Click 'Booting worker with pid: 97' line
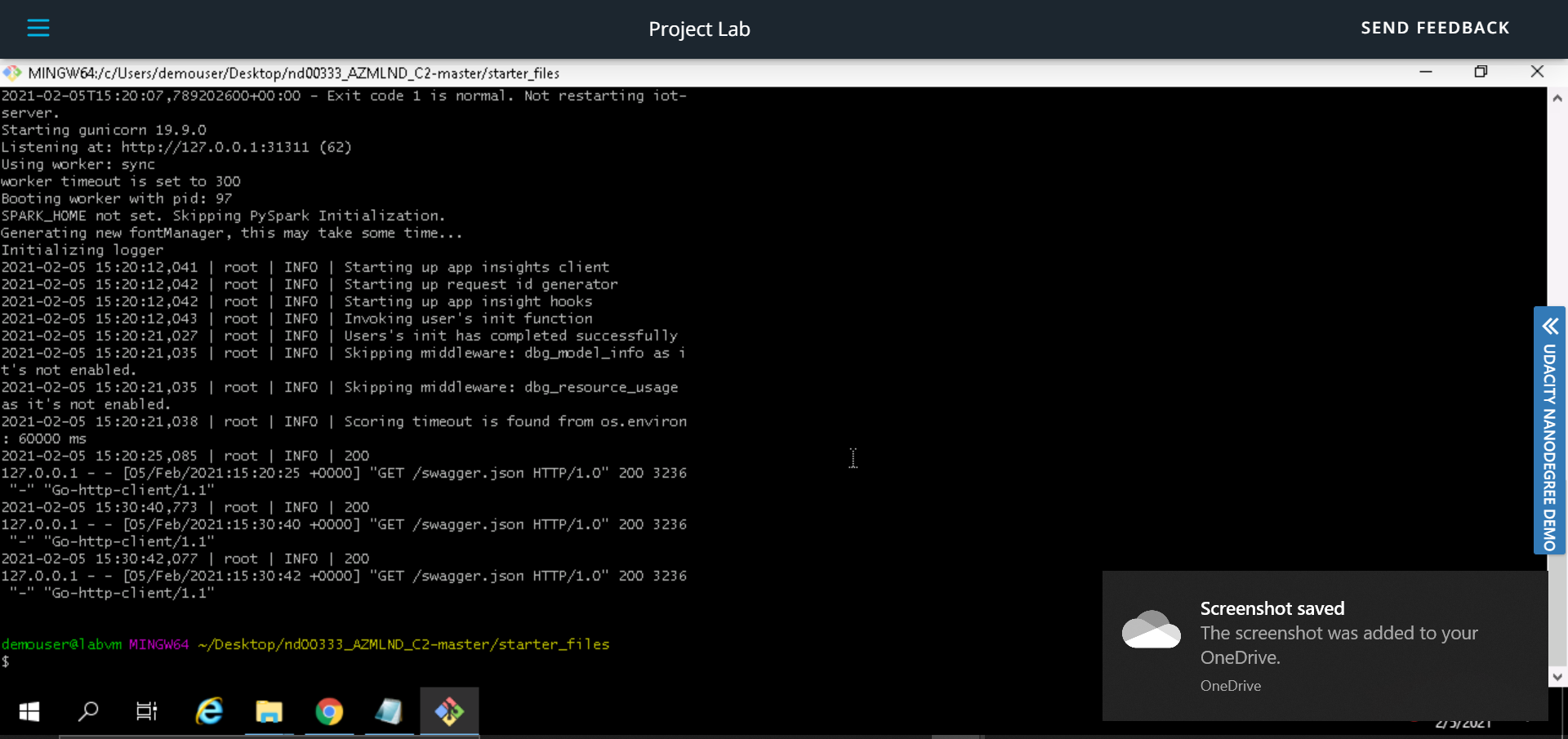Screen dimensions: 1568x739 tap(117, 198)
